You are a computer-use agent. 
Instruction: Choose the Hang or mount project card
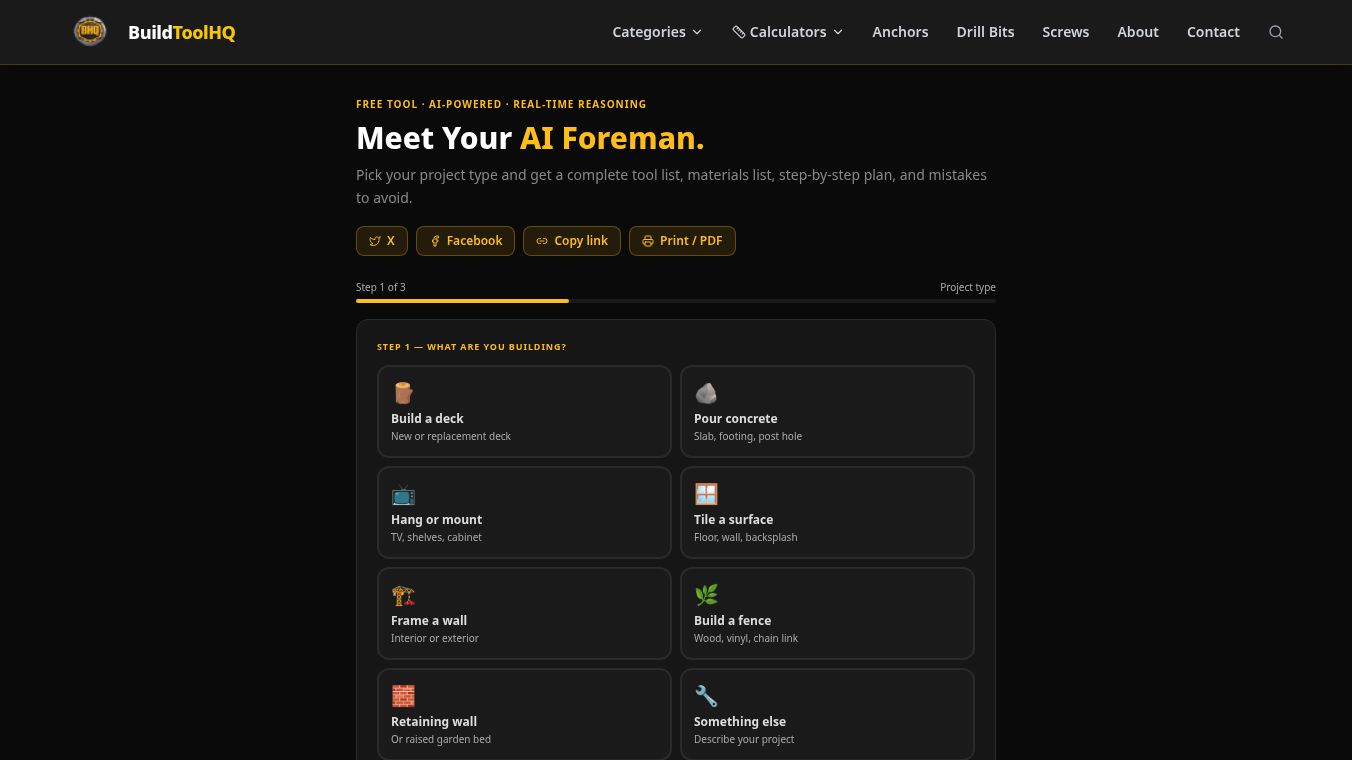point(524,512)
